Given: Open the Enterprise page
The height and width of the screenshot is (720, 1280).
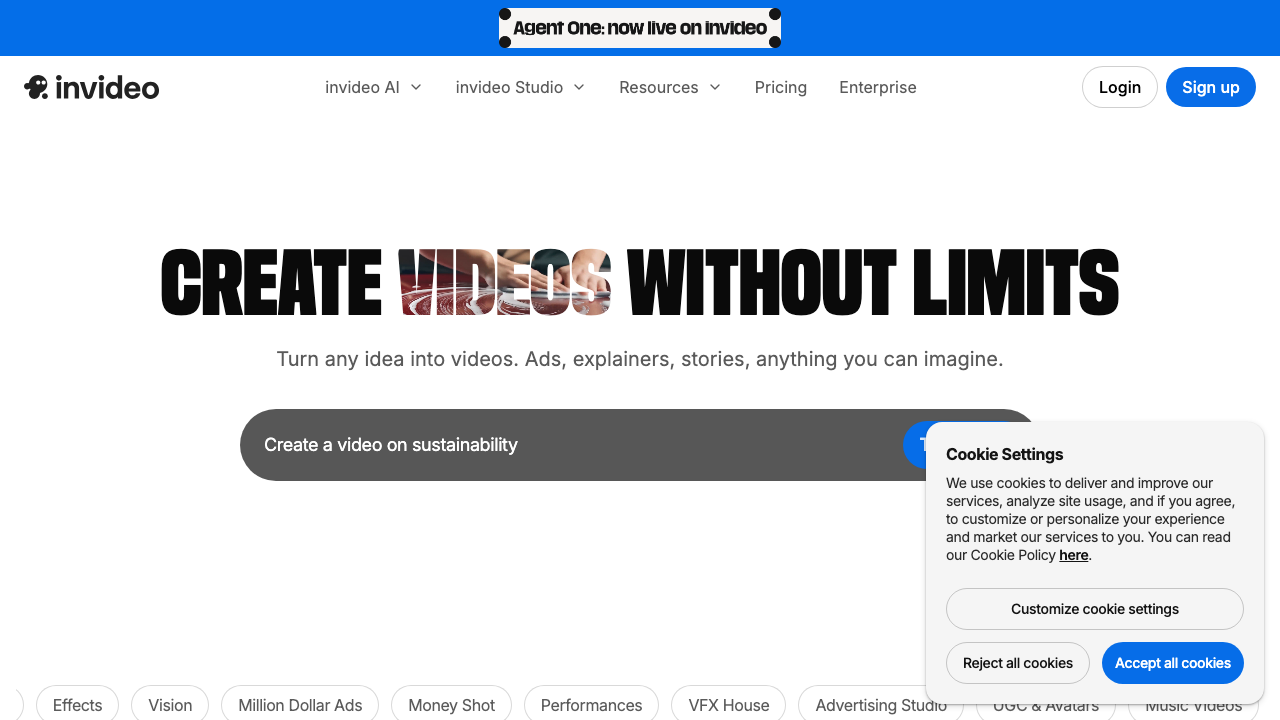Looking at the screenshot, I should [878, 87].
